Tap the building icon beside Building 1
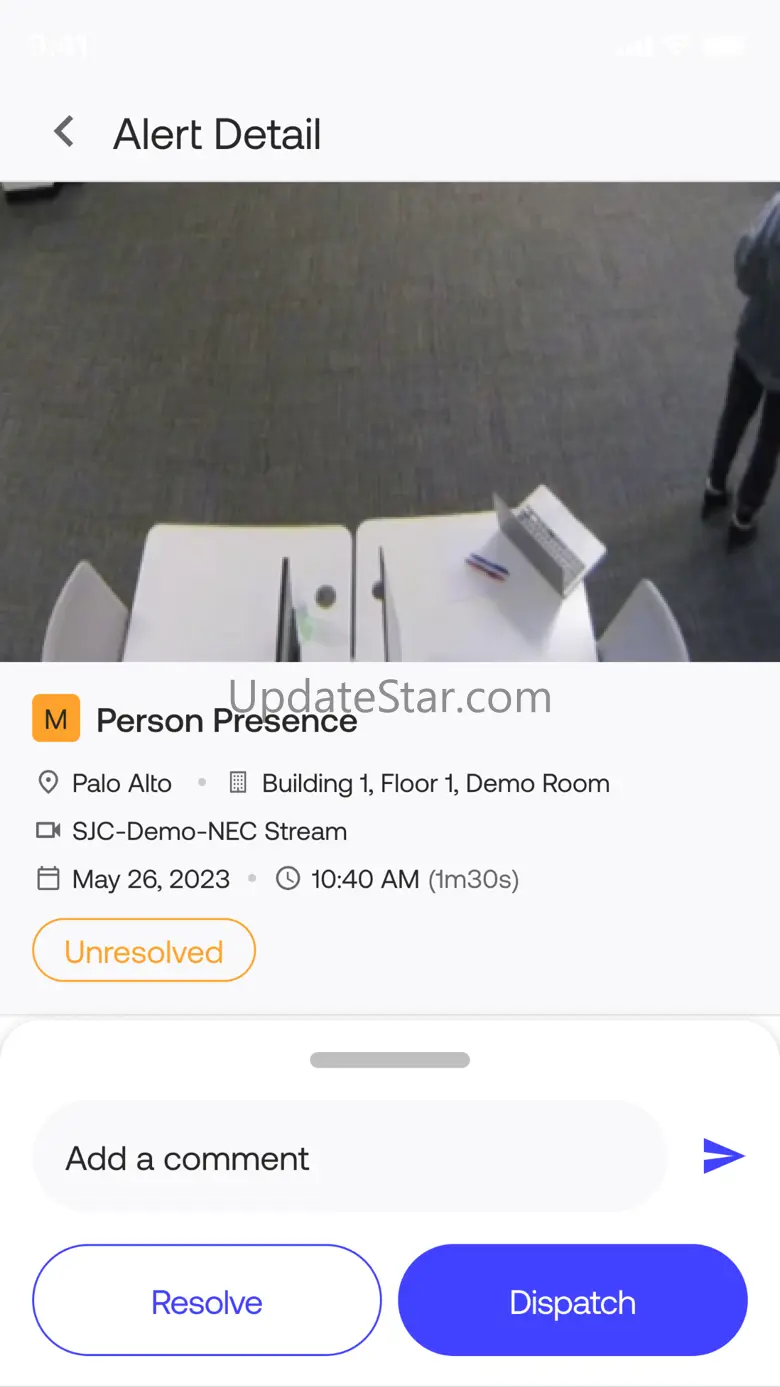The height and width of the screenshot is (1387, 780). click(x=238, y=782)
